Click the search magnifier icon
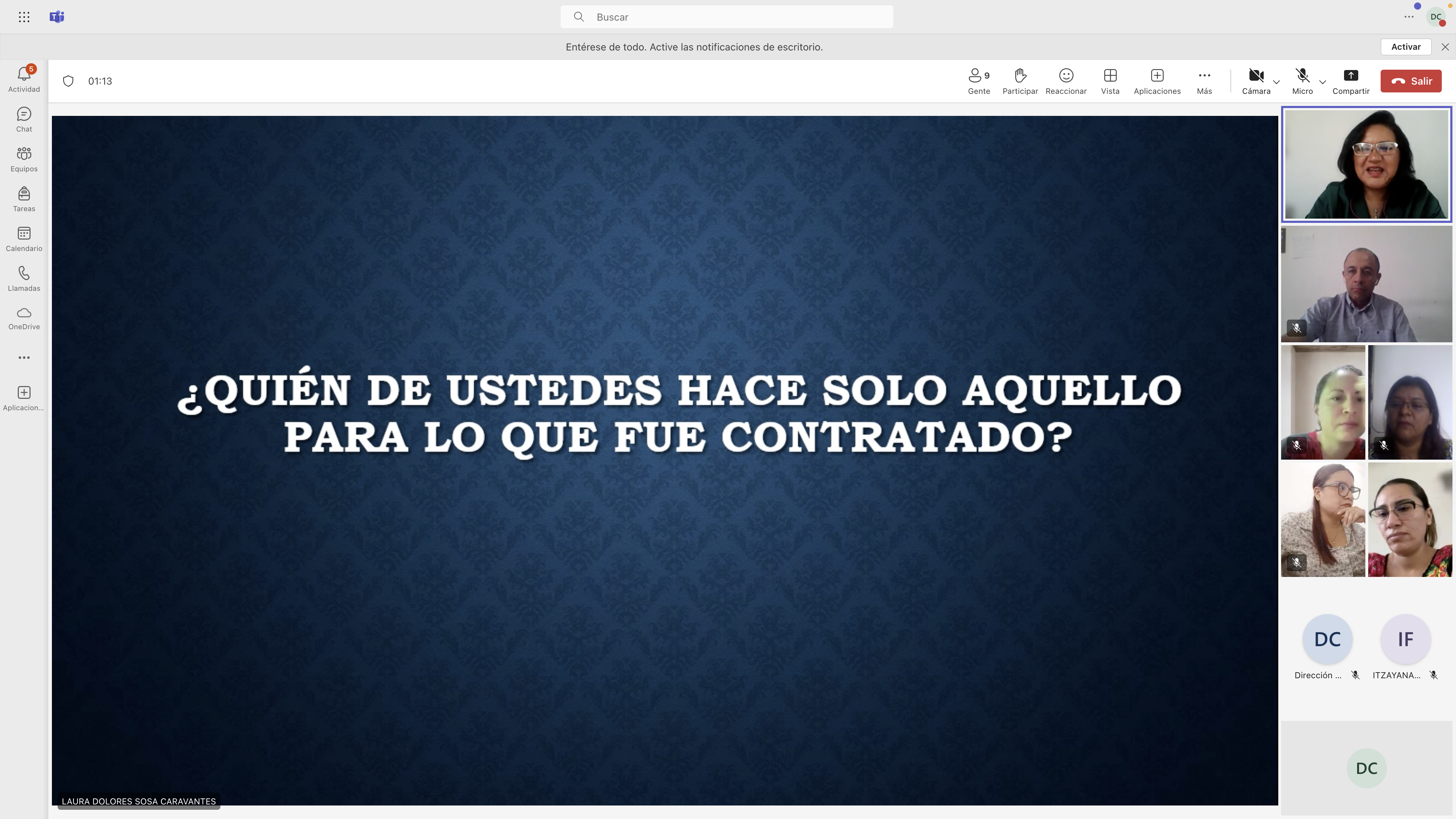Viewport: 1456px width, 819px height. pyautogui.click(x=579, y=17)
